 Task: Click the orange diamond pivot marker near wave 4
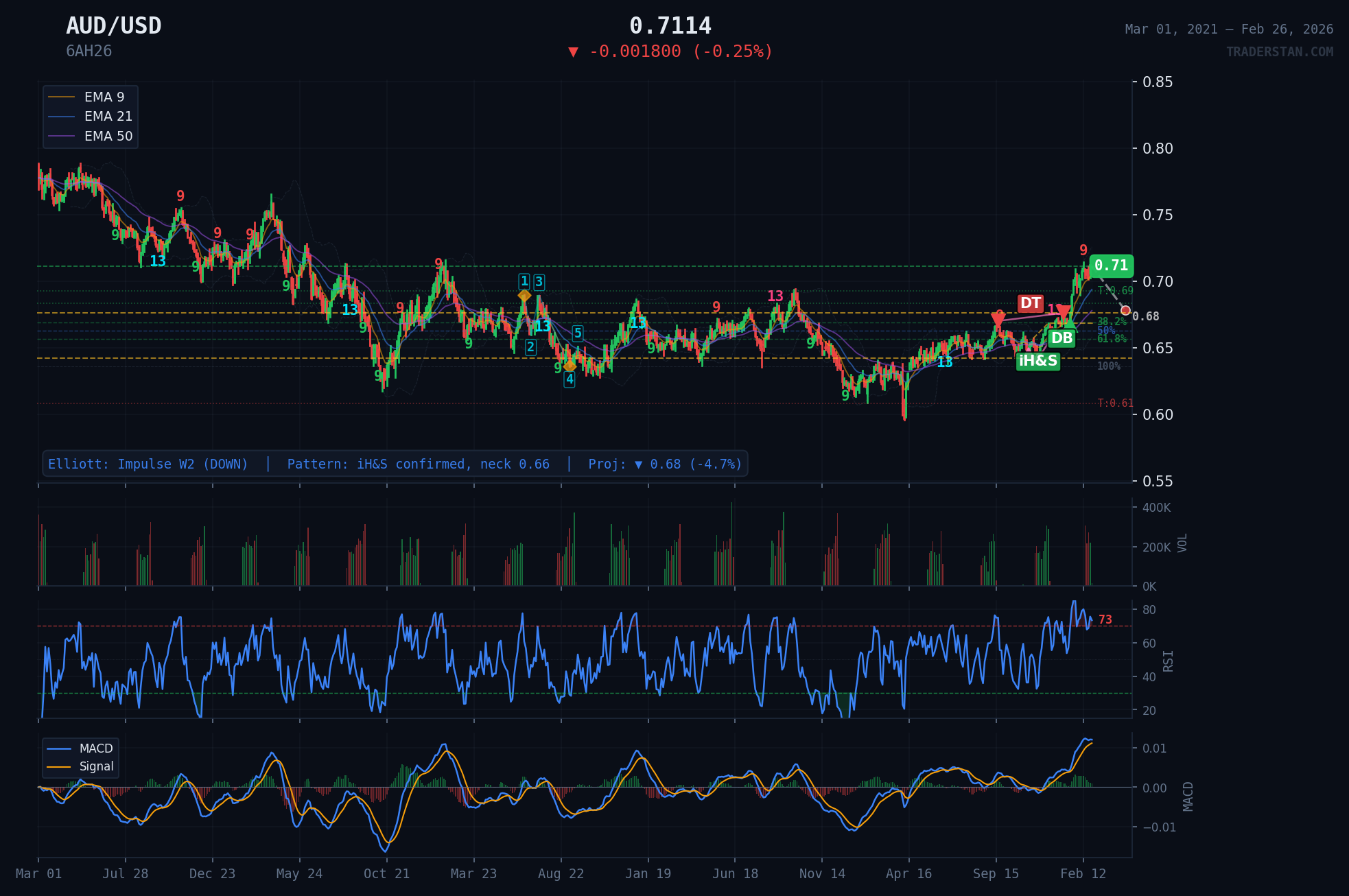pos(570,366)
